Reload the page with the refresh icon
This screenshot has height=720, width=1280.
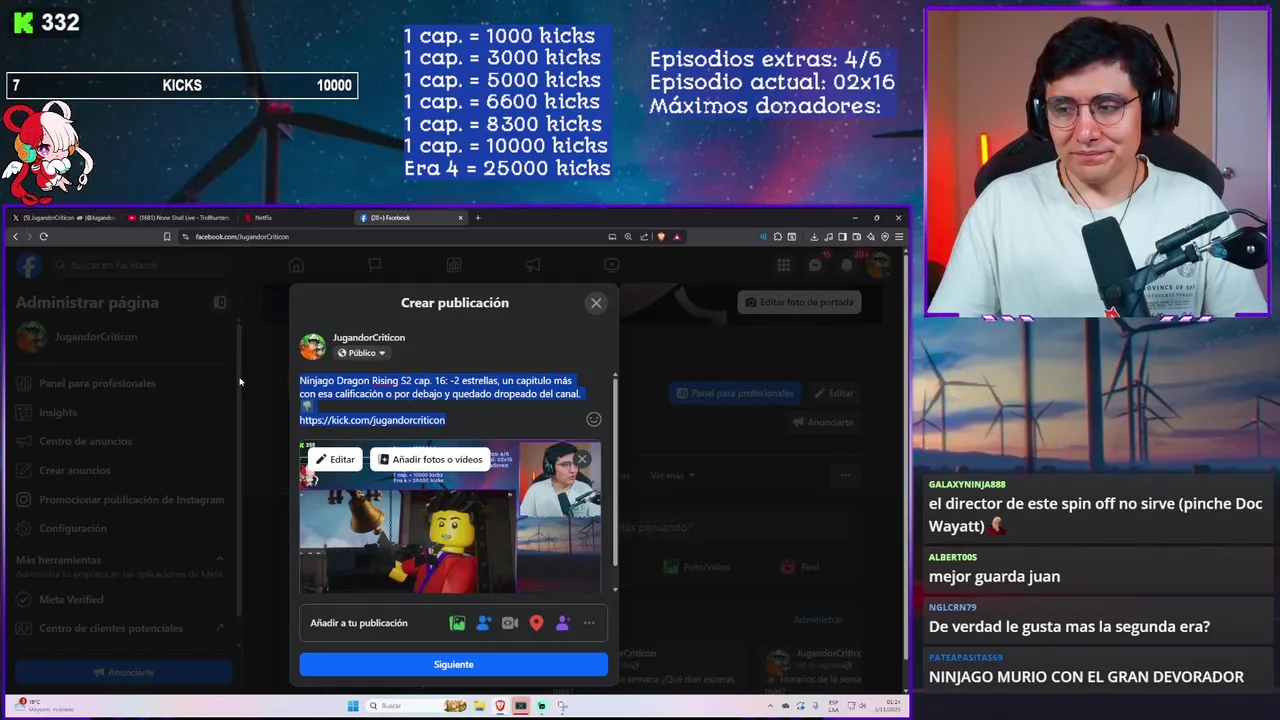pos(44,237)
